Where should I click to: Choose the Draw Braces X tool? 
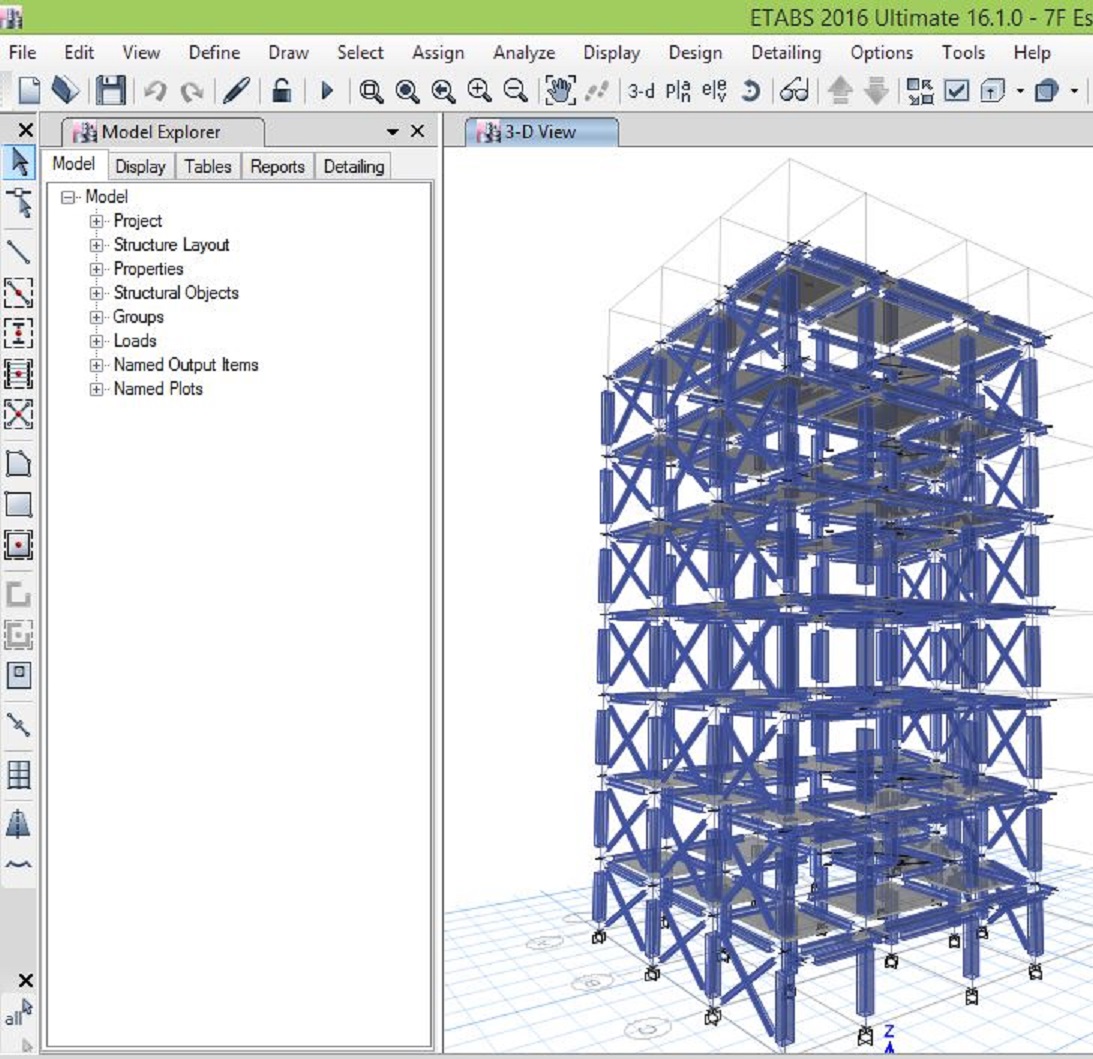click(18, 414)
